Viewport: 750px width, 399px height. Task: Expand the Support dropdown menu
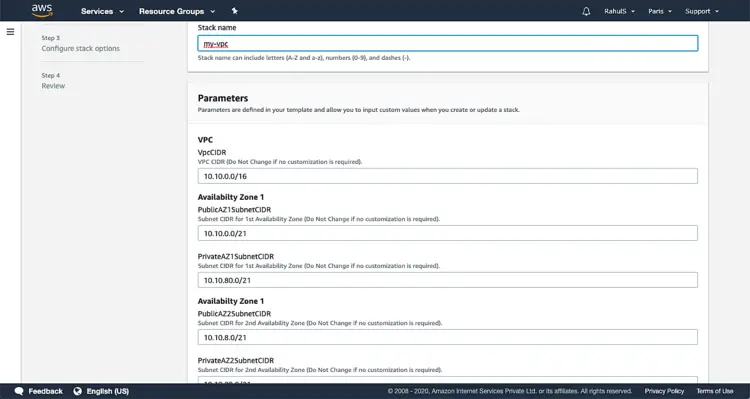[x=702, y=11]
